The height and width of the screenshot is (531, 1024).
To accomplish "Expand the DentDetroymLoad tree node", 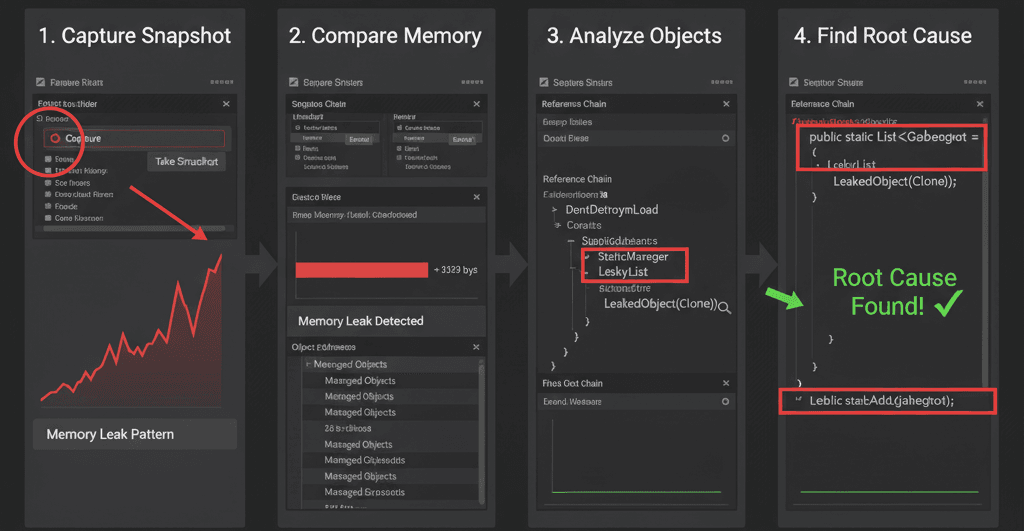I will point(554,210).
